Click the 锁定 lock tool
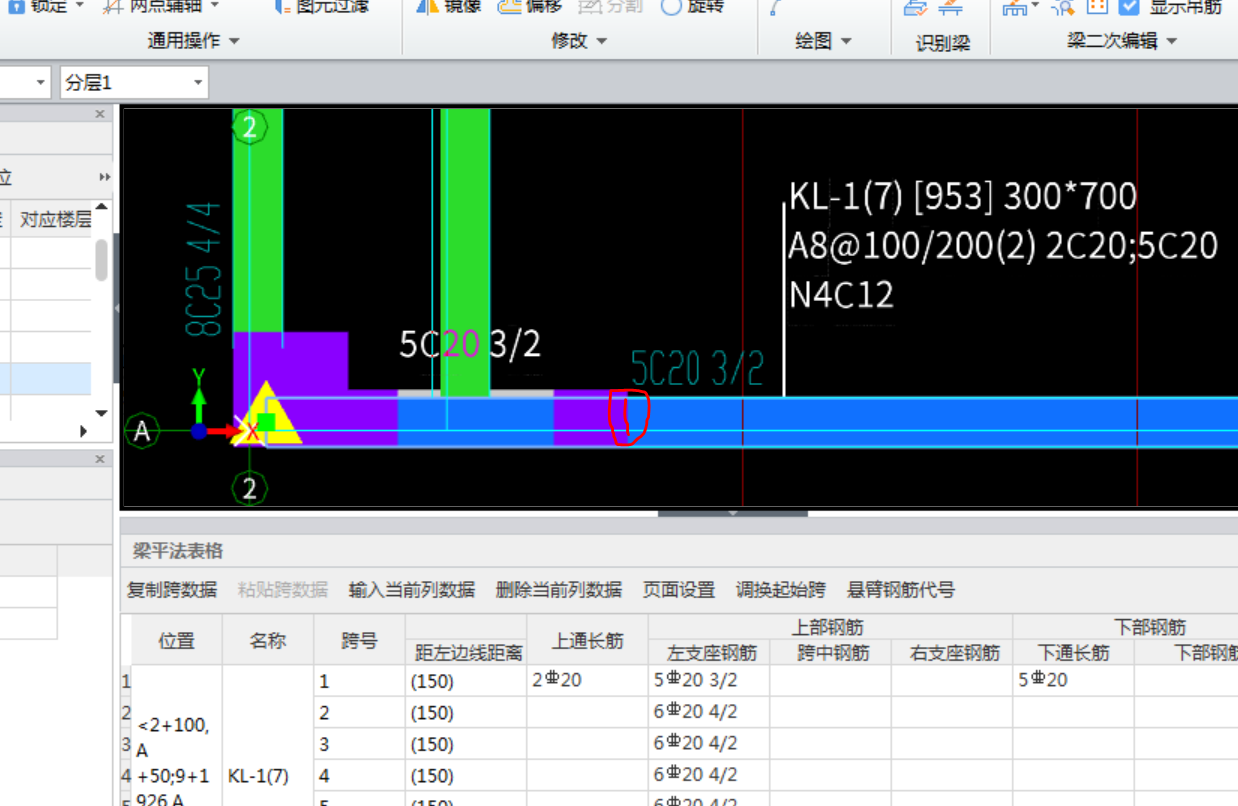 [38, 6]
